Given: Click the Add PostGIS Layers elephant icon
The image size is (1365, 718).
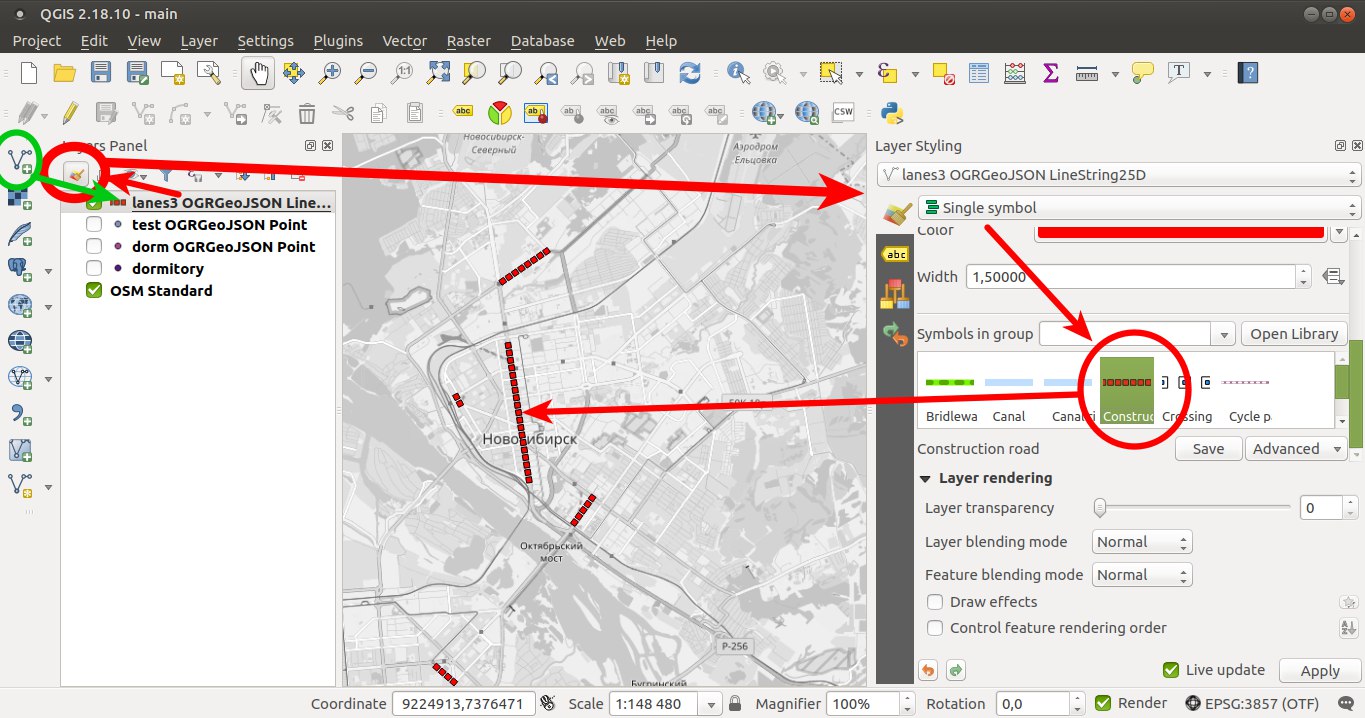Looking at the screenshot, I should (x=19, y=269).
